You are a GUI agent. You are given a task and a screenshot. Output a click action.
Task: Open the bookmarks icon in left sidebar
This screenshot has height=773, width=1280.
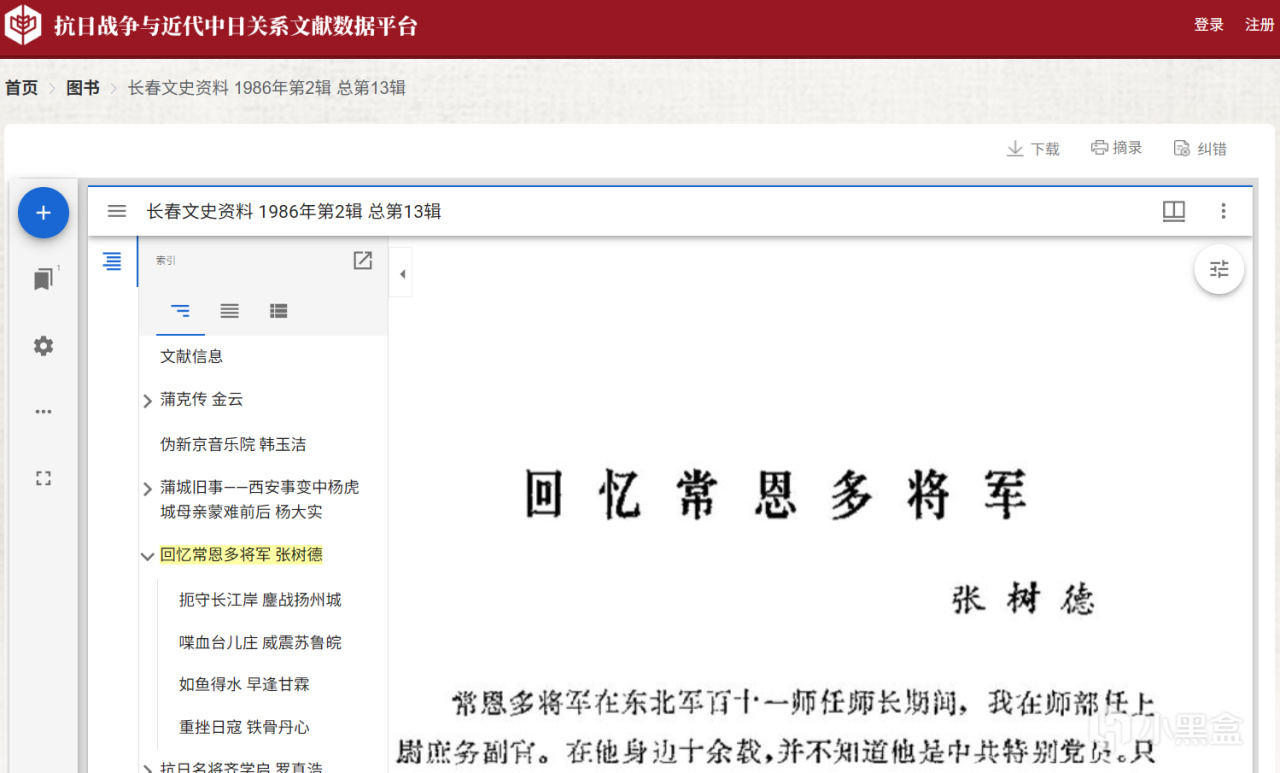(x=43, y=280)
